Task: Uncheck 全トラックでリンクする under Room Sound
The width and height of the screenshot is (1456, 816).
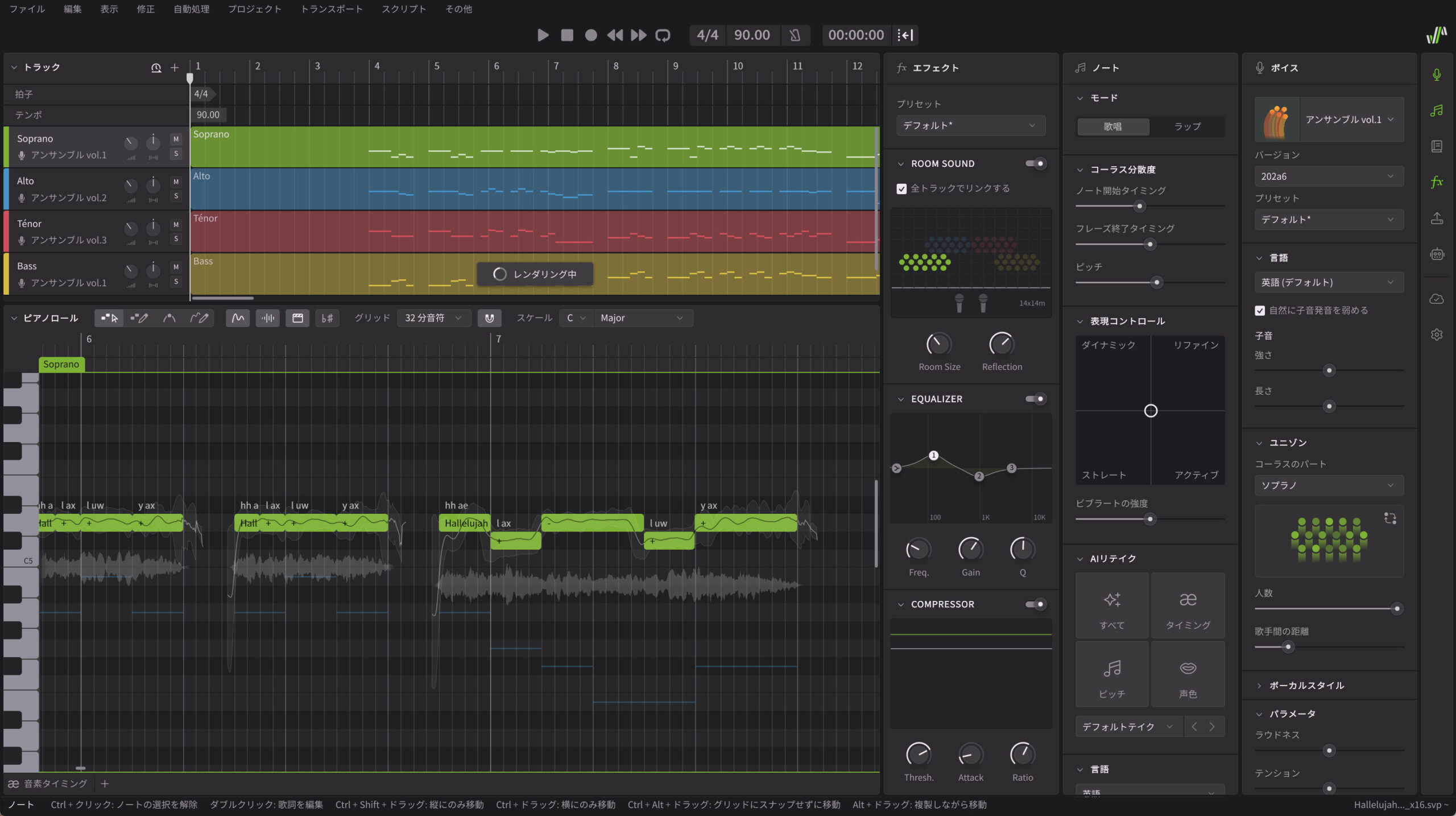Action: click(x=901, y=188)
